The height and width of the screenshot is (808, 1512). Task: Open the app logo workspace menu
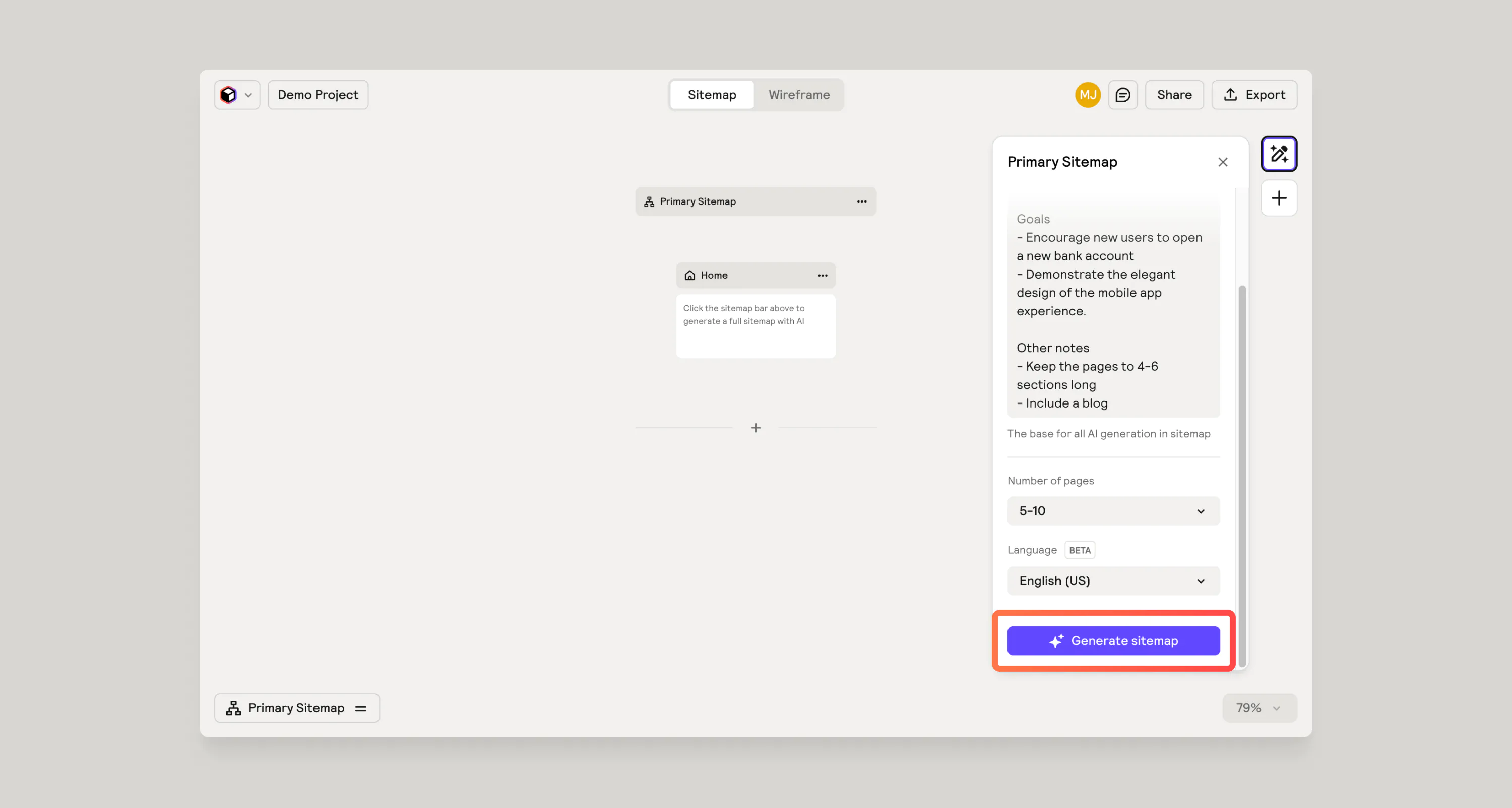236,95
